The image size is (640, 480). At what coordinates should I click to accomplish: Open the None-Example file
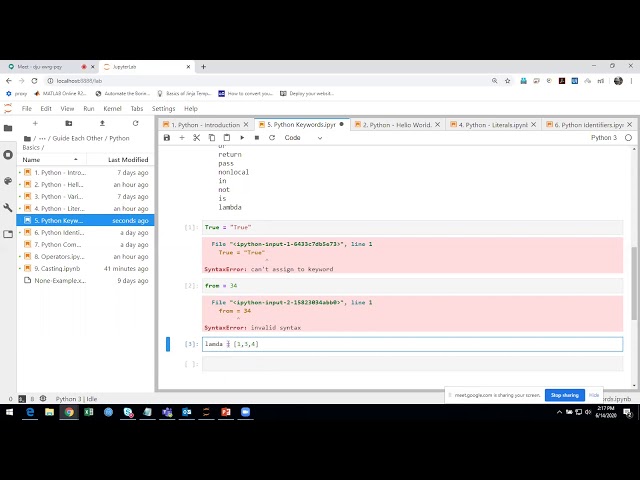click(x=85, y=280)
